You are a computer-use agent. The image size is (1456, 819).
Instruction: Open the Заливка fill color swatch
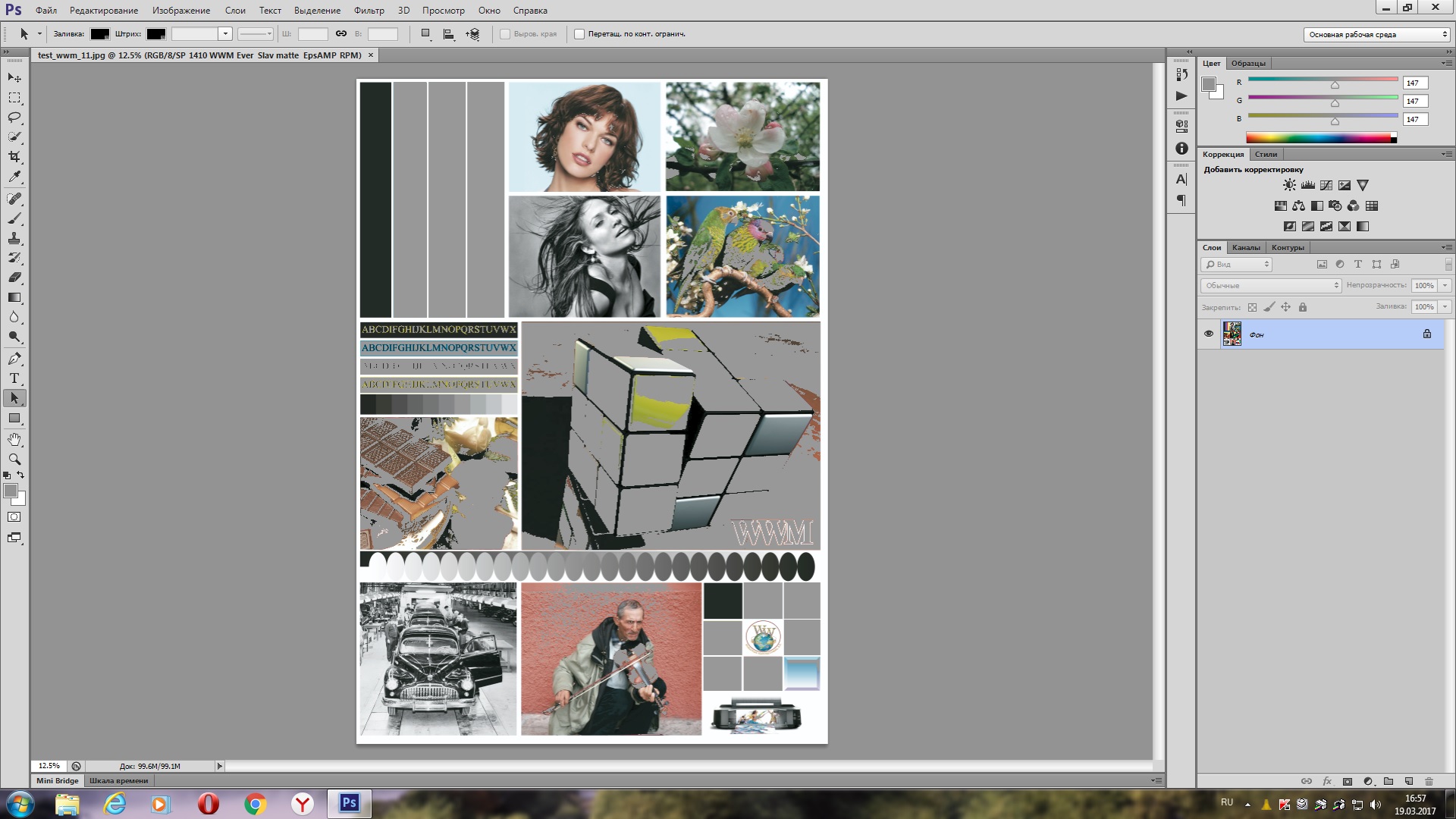100,34
